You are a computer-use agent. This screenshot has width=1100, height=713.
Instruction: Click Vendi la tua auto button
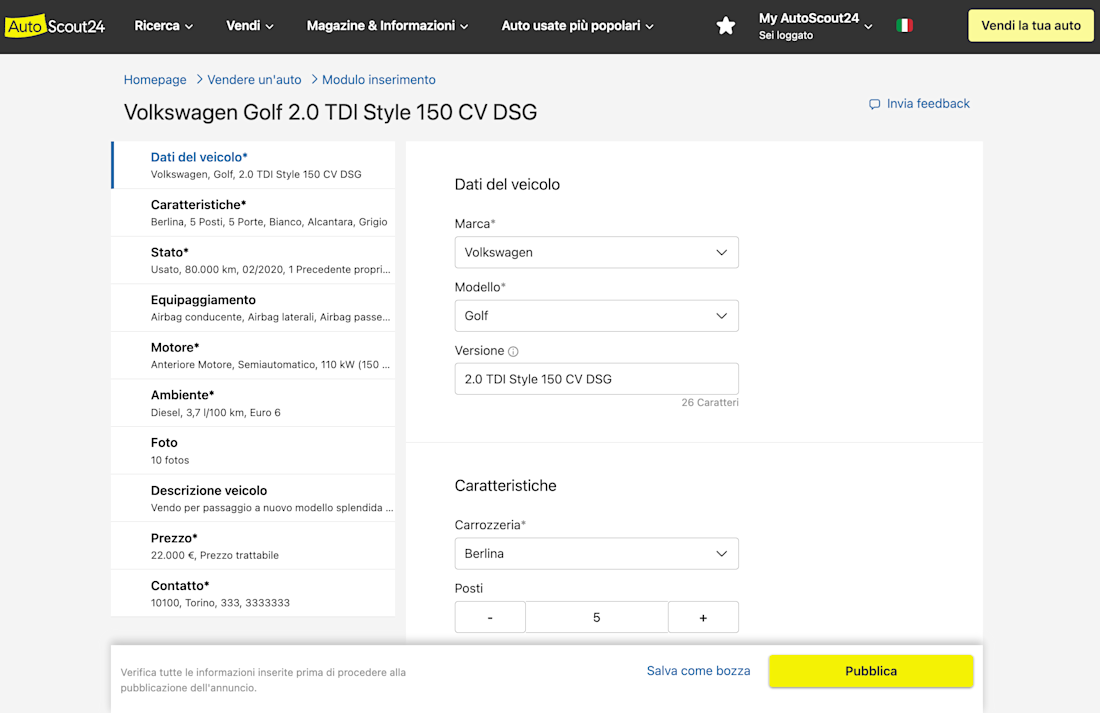[1030, 26]
